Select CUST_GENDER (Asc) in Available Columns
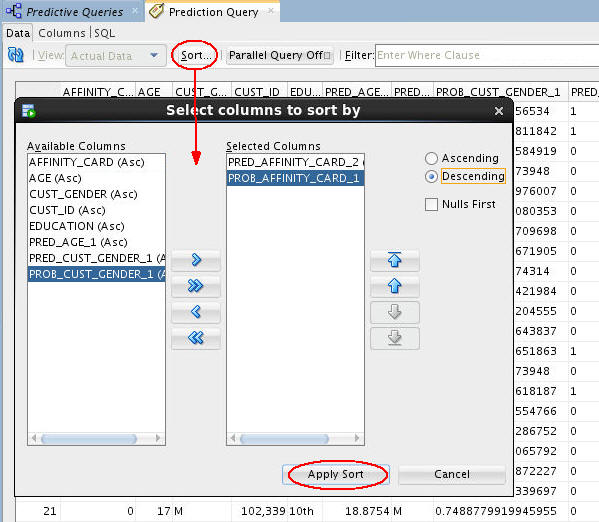 click(96, 194)
